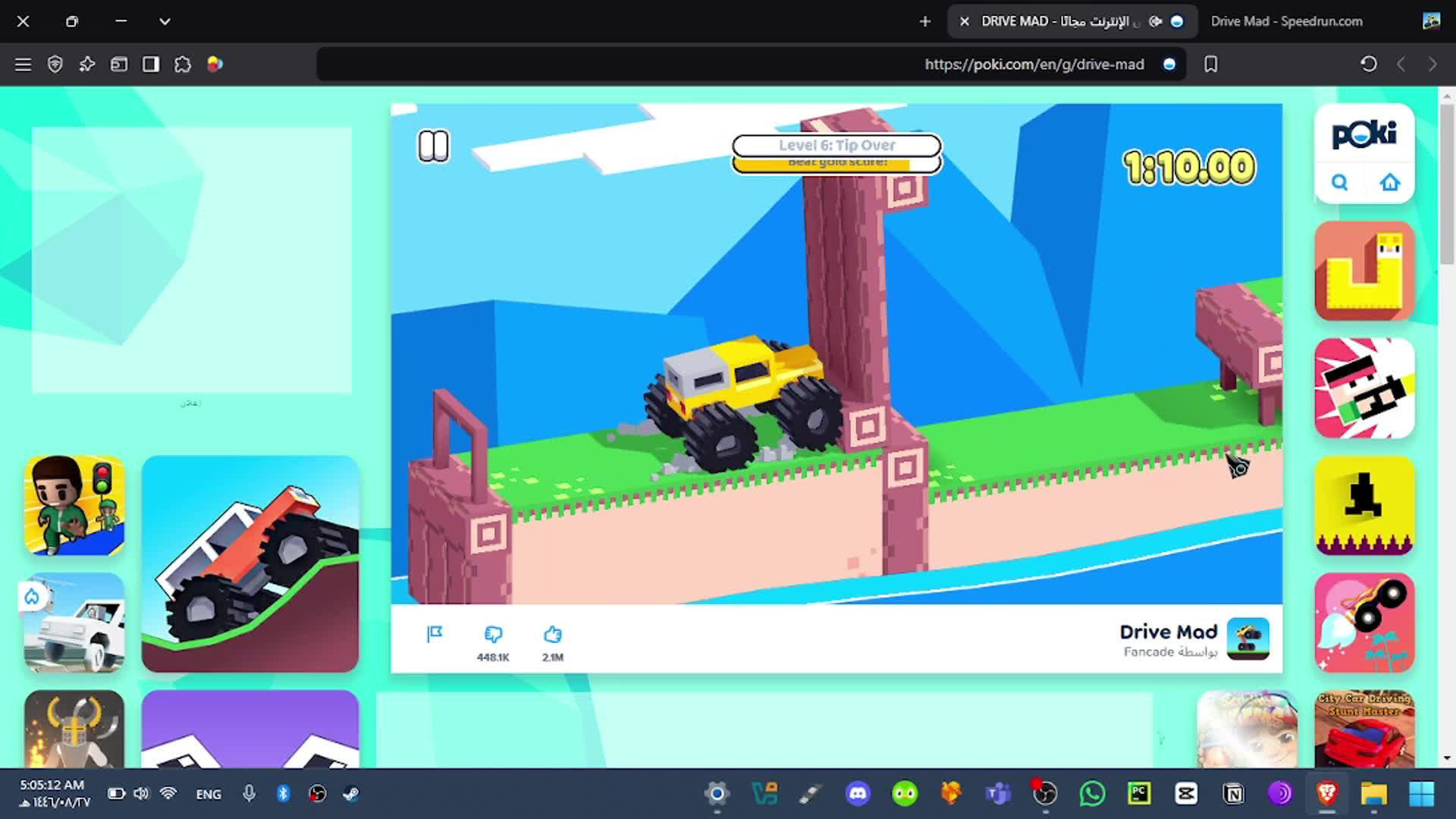1456x819 pixels.
Task: Dislike the game thumbs down
Action: (x=493, y=634)
